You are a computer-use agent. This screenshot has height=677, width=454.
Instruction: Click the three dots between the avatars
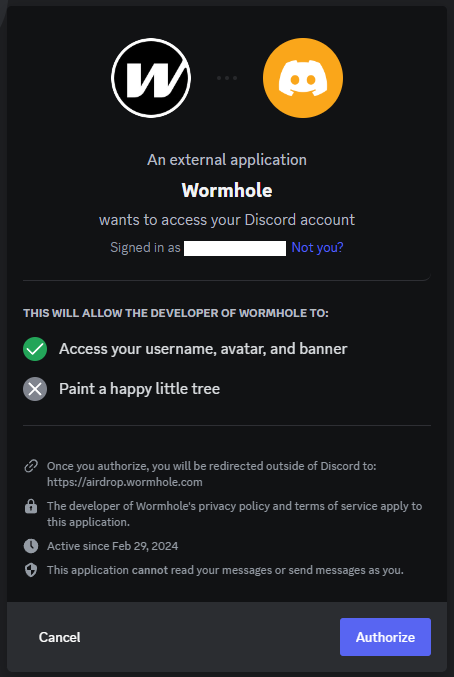point(227,78)
